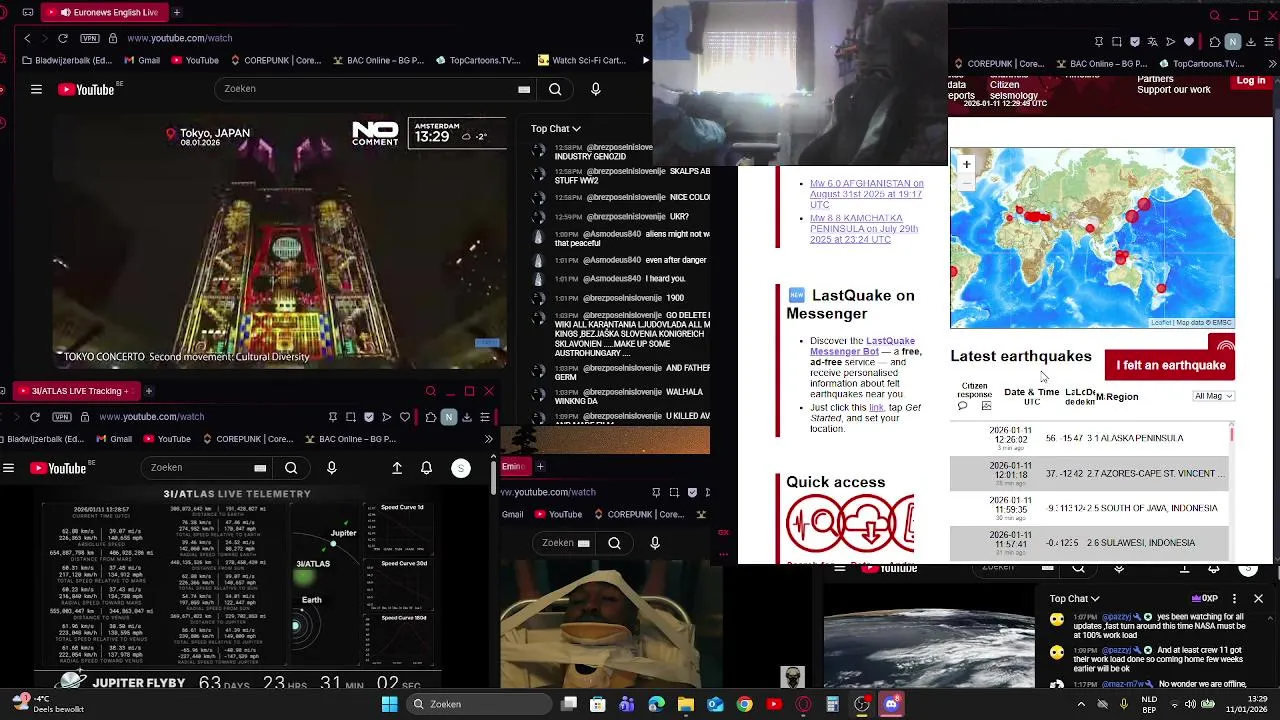This screenshot has width=1280, height=720.
Task: Expand hidden bookmarks chevron in 3I/ATLAS window
Action: pyautogui.click(x=488, y=439)
